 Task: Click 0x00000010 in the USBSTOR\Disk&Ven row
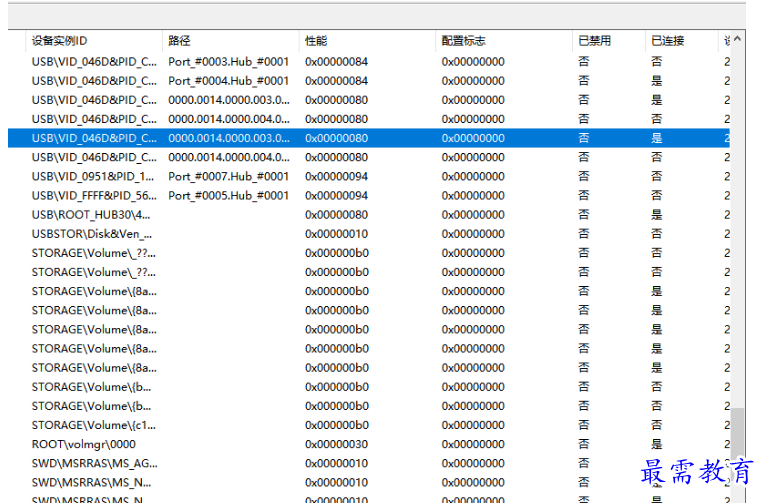[336, 234]
